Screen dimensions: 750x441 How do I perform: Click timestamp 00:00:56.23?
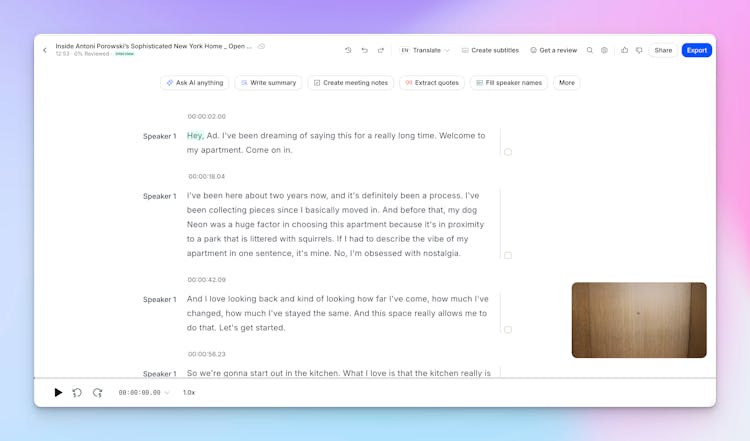[x=207, y=354]
